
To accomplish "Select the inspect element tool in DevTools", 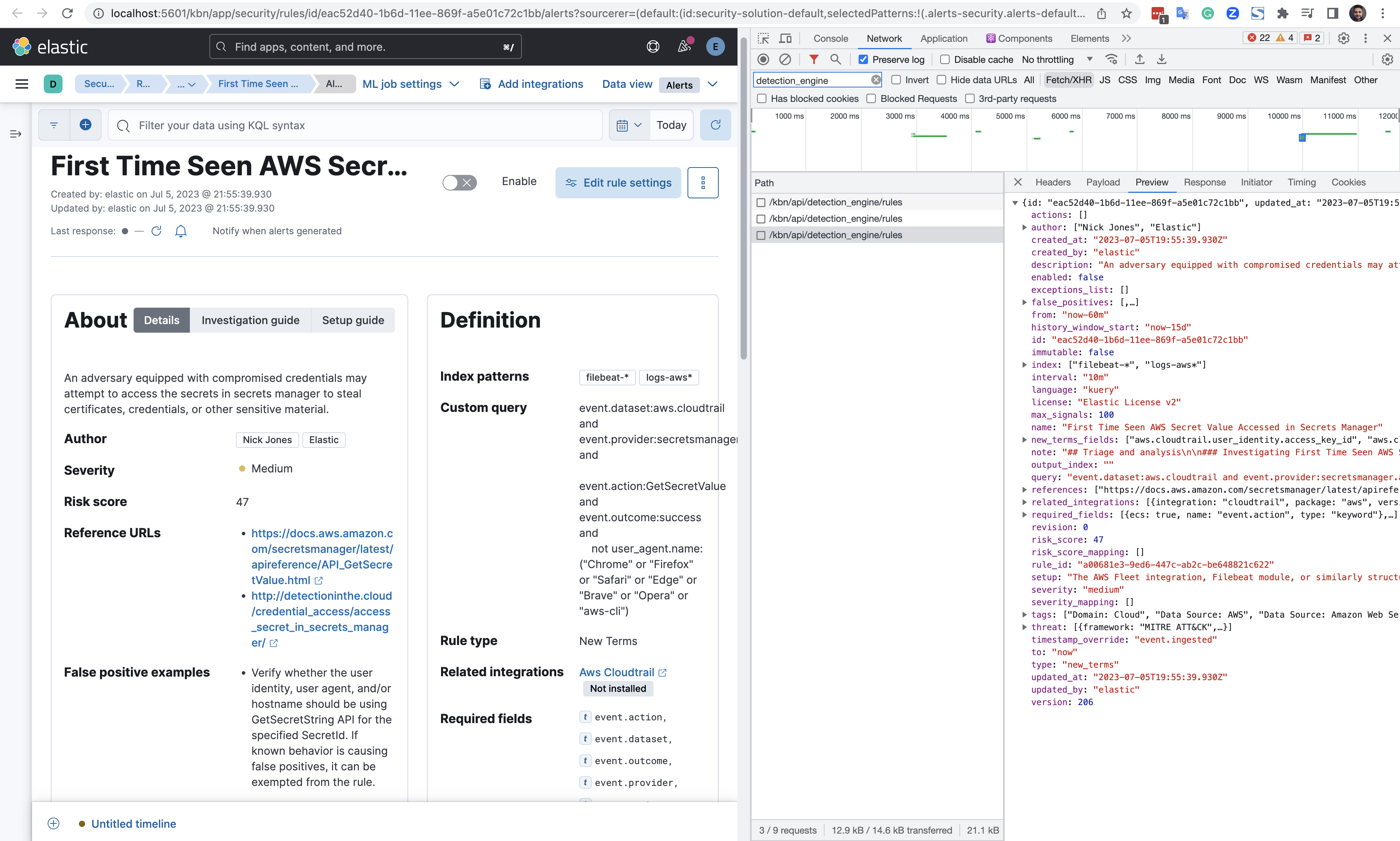I will pyautogui.click(x=764, y=38).
